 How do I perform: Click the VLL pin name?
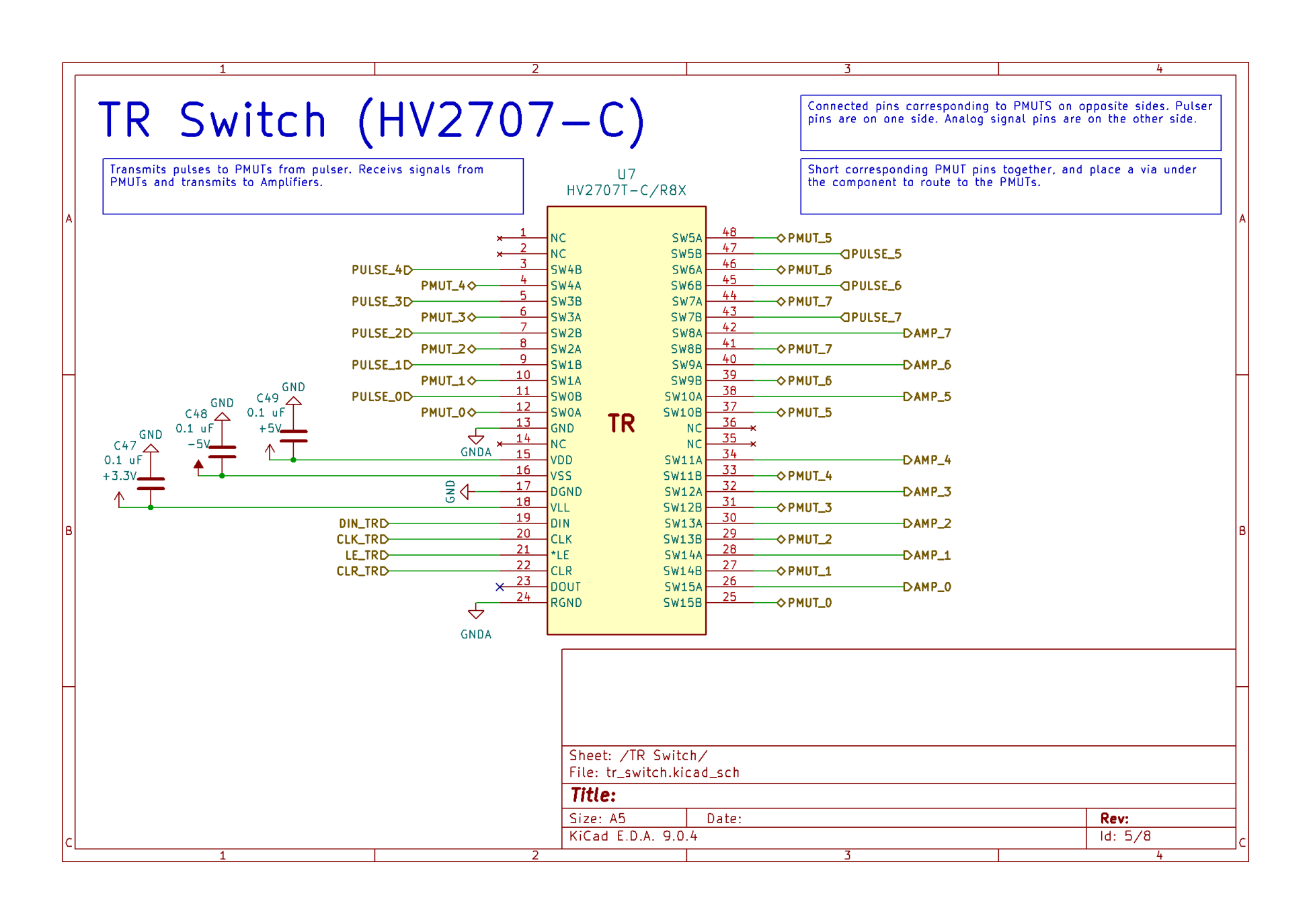[x=560, y=508]
